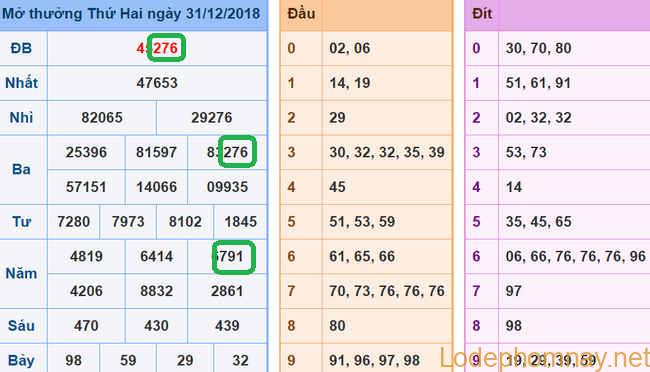Select the Nhất prize number 47653
Screen dimensions: 650x372
[157, 83]
